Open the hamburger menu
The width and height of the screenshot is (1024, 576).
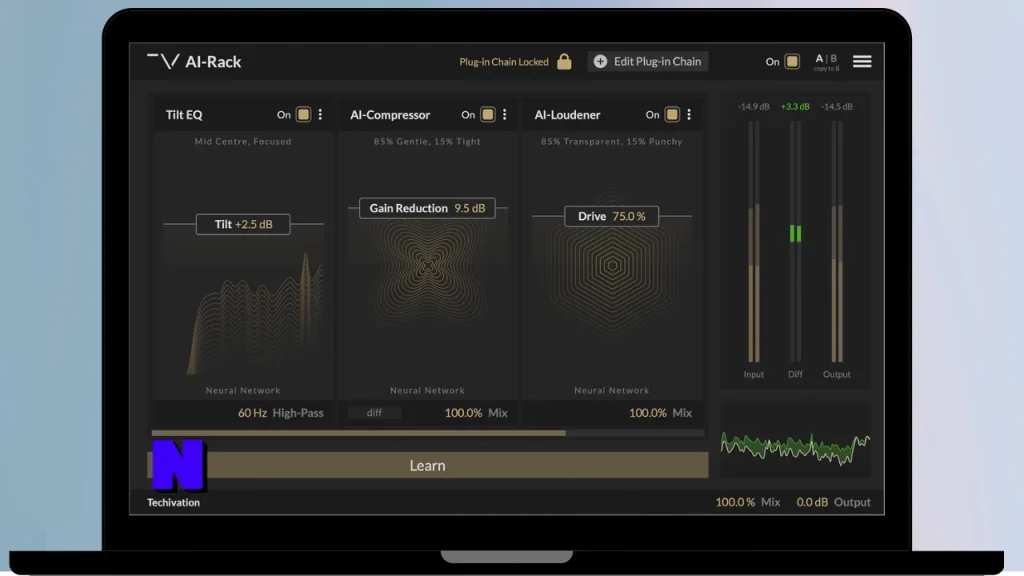click(x=862, y=61)
